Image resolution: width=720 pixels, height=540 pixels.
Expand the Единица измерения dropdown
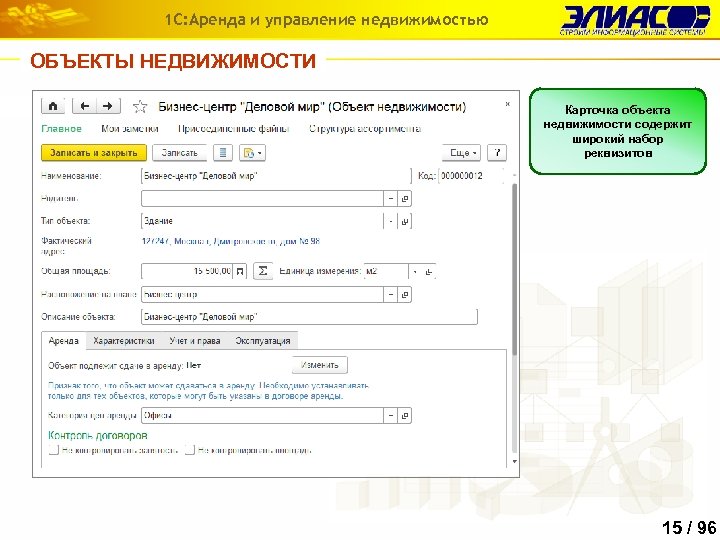(415, 271)
